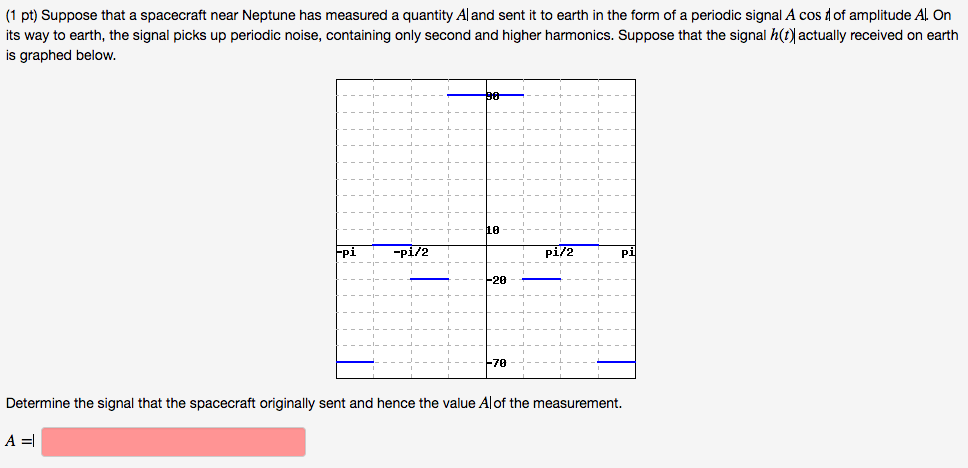The image size is (968, 468).
Task: Click the h(t) expression in the problem text
Action: coord(778,35)
